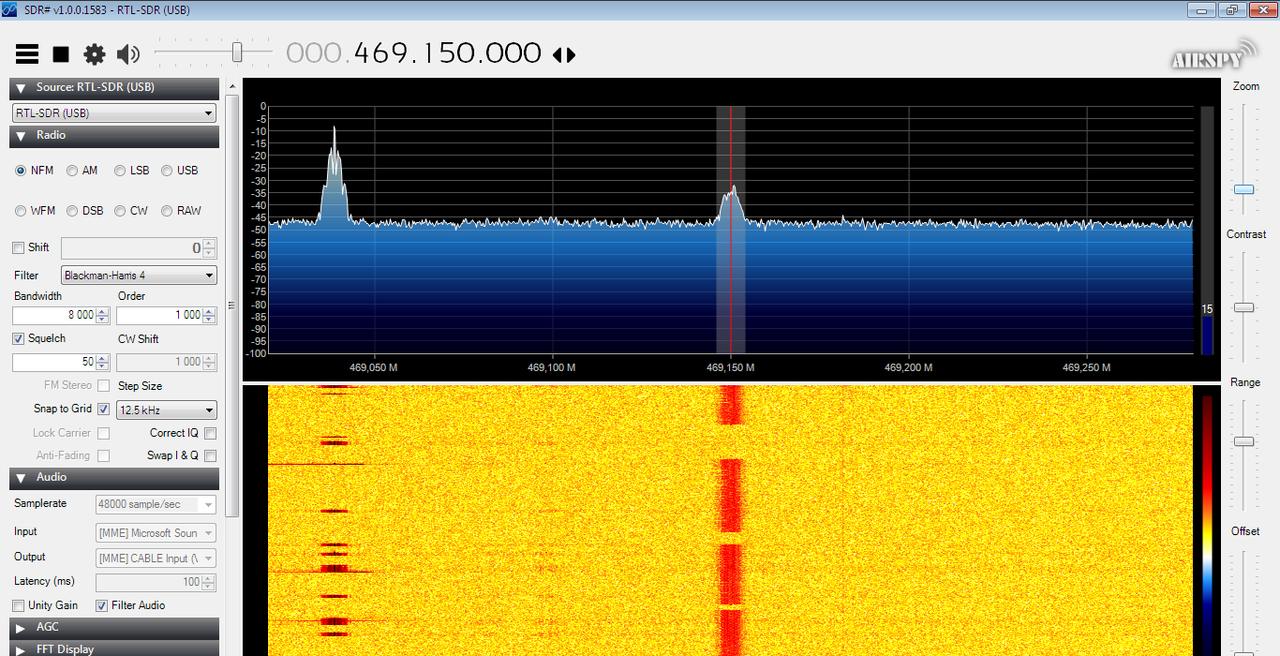
Task: Click the Bandwidth field's spinner arrows
Action: pyautogui.click(x=104, y=315)
